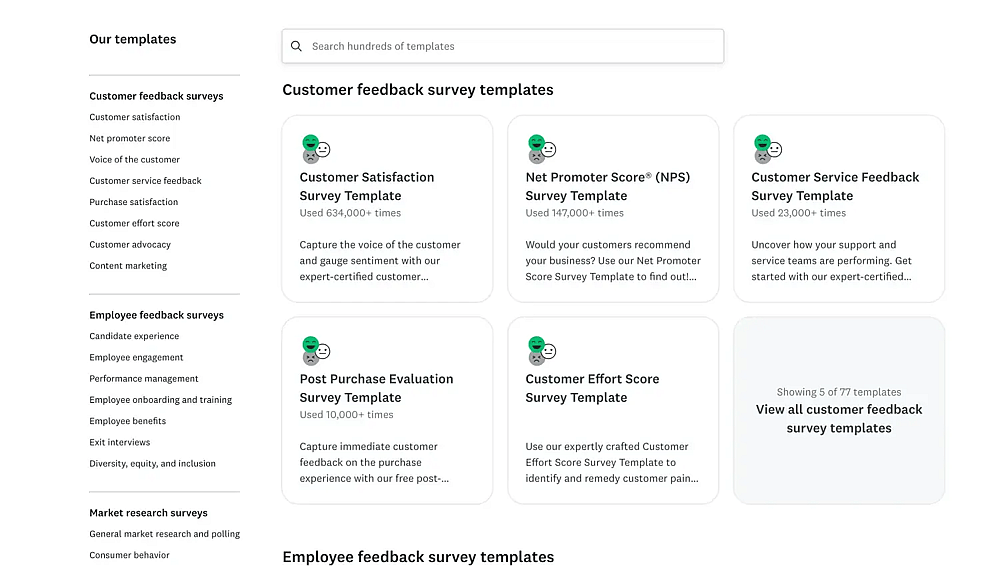This screenshot has width=1000, height=566.
Task: Focus the Search hundreds of templates field
Action: click(x=503, y=46)
